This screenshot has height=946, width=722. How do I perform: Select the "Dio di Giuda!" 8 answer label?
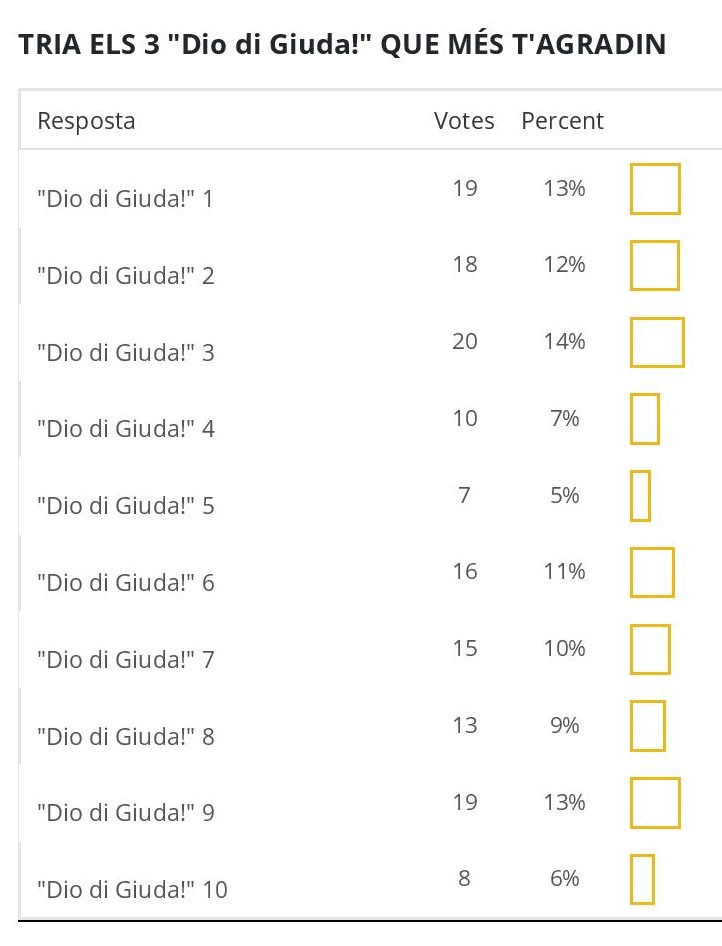(125, 737)
